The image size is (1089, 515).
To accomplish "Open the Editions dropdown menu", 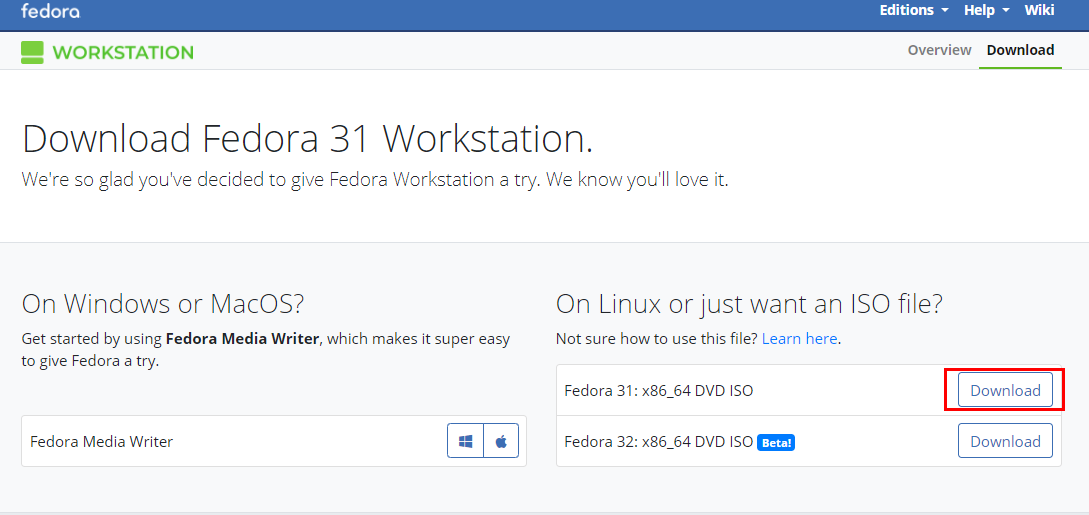I will coord(914,10).
